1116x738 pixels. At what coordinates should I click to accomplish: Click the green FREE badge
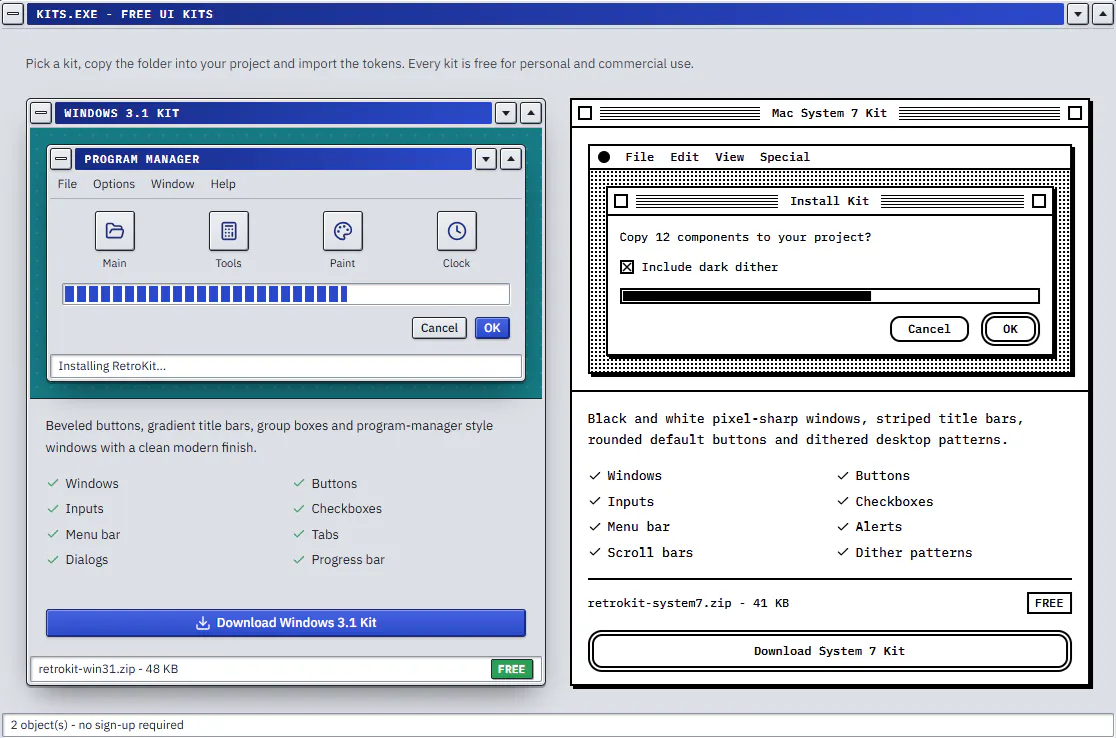click(512, 669)
